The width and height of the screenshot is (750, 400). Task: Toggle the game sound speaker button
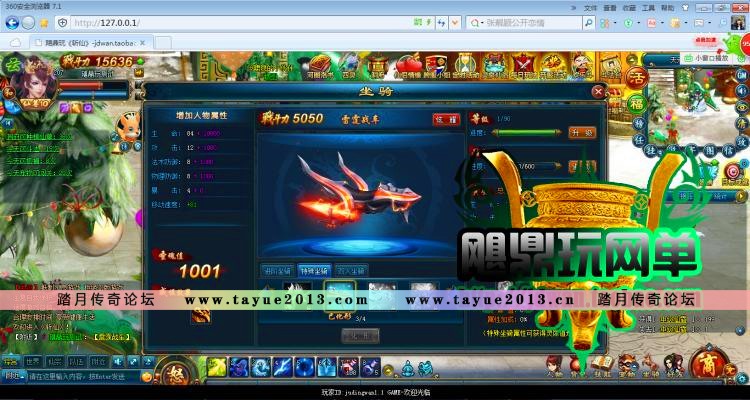741,90
